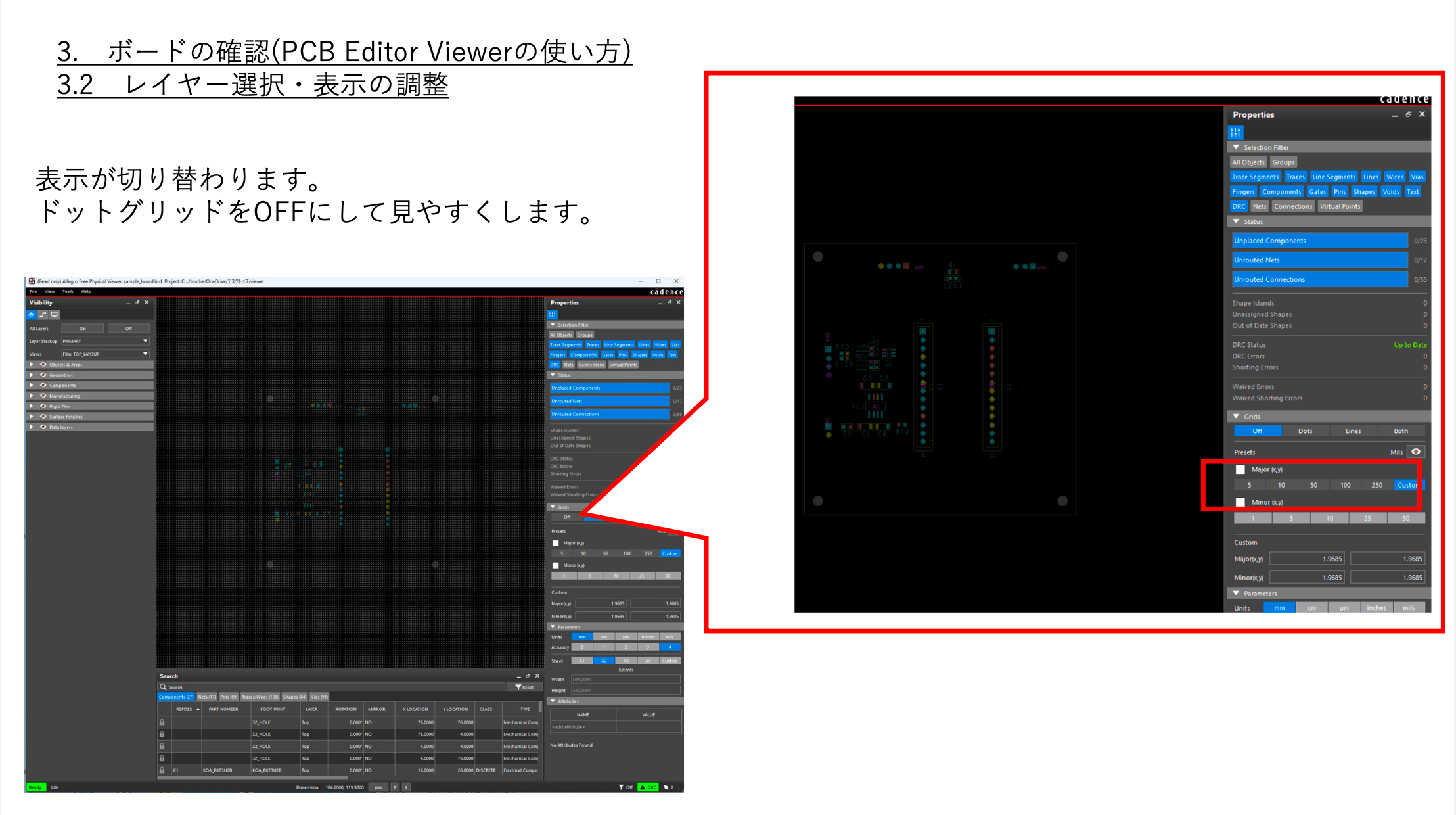Open the Tools menu
Image resolution: width=1456 pixels, height=815 pixels.
click(x=68, y=291)
